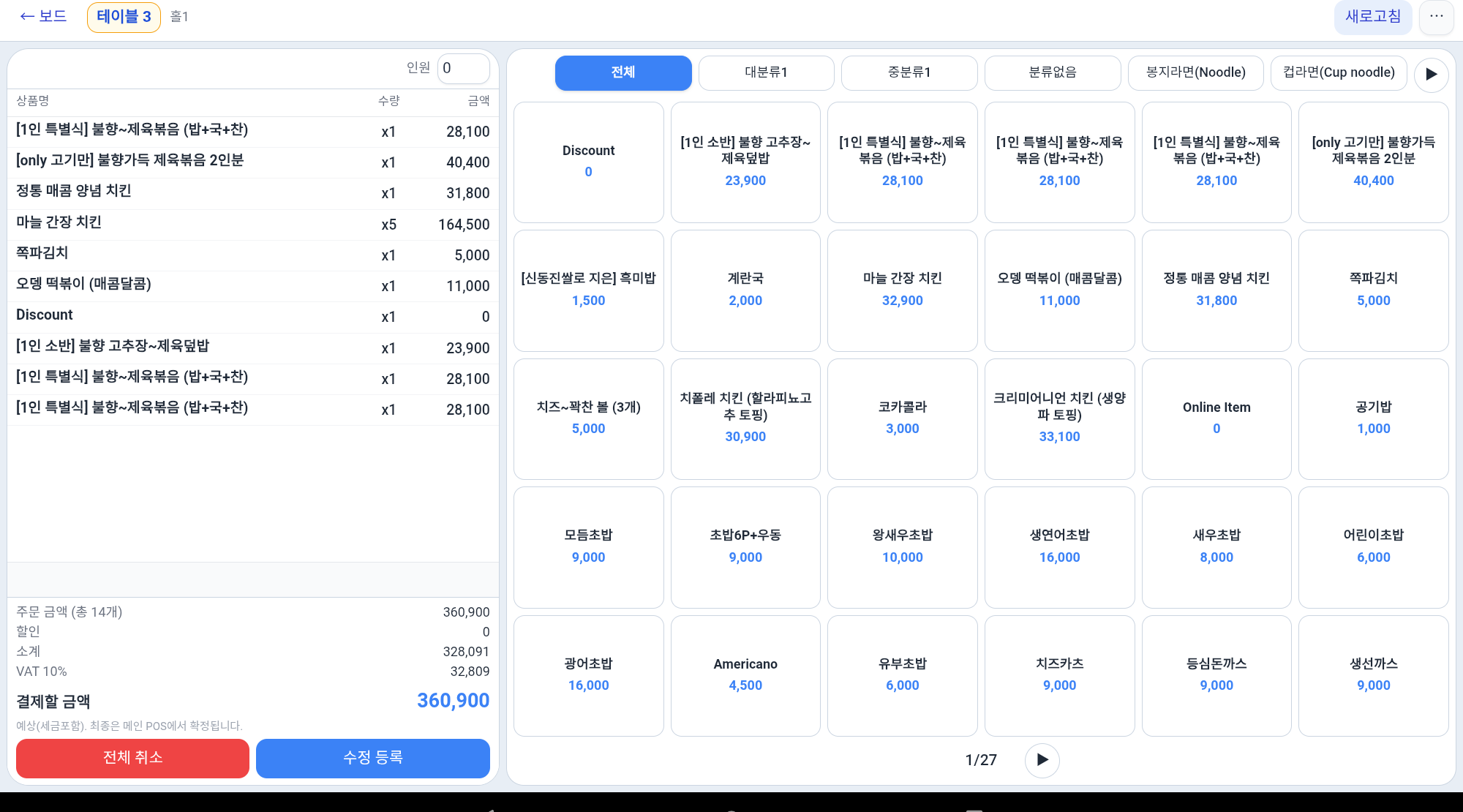Image resolution: width=1463 pixels, height=812 pixels.
Task: Add the 어린이초밥 product tile
Action: (1373, 547)
